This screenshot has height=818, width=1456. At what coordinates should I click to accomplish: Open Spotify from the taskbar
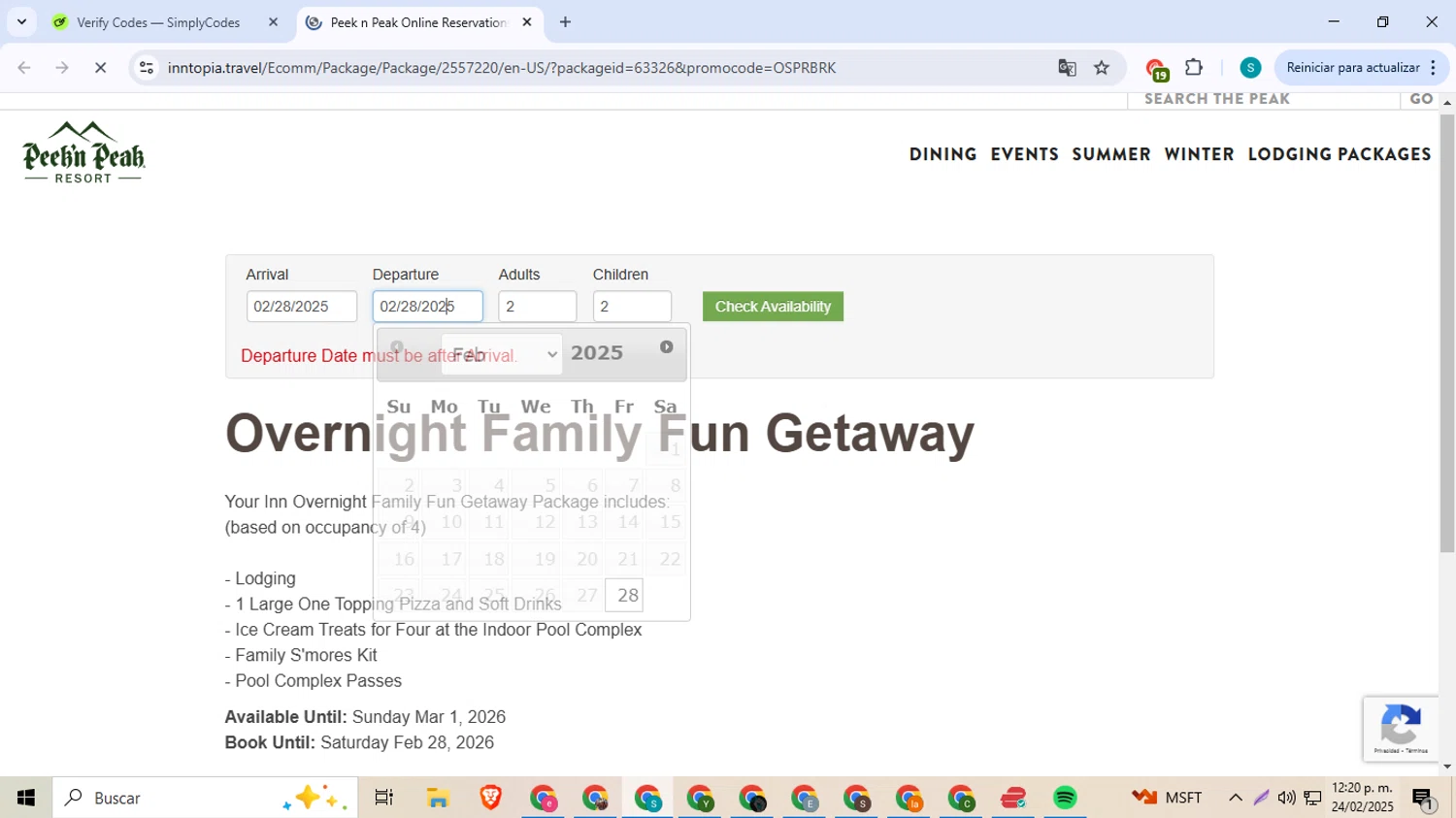pyautogui.click(x=1065, y=798)
